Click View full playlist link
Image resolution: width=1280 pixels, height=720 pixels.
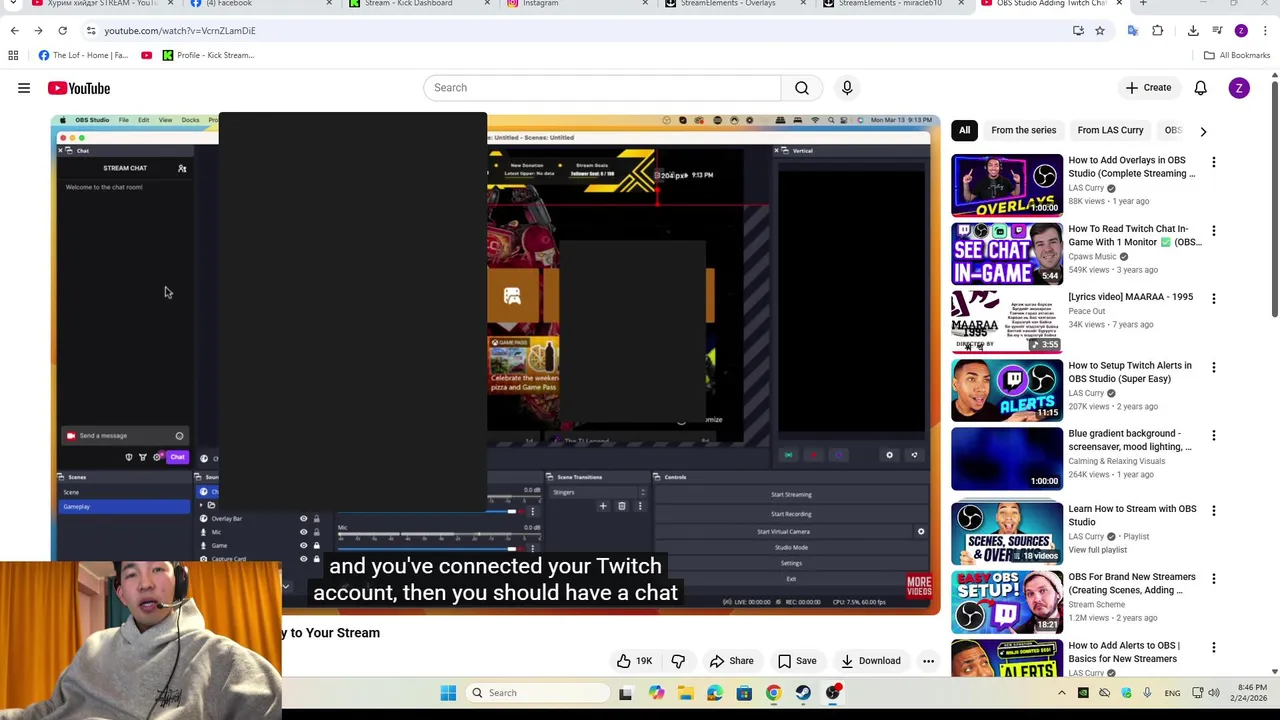[1097, 550]
